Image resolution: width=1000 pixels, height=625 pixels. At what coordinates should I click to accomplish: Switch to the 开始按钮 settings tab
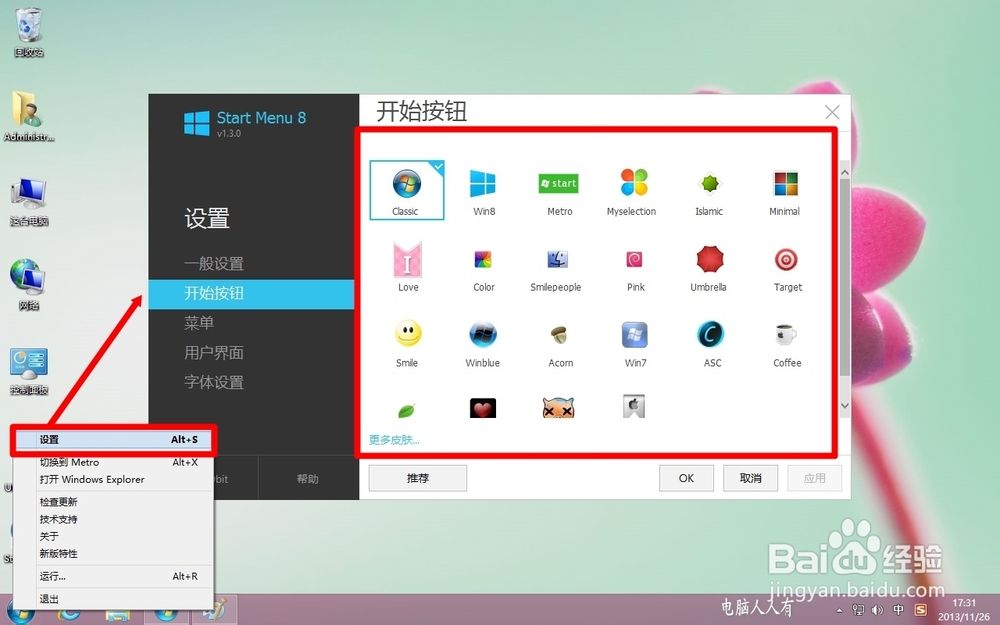tap(251, 293)
